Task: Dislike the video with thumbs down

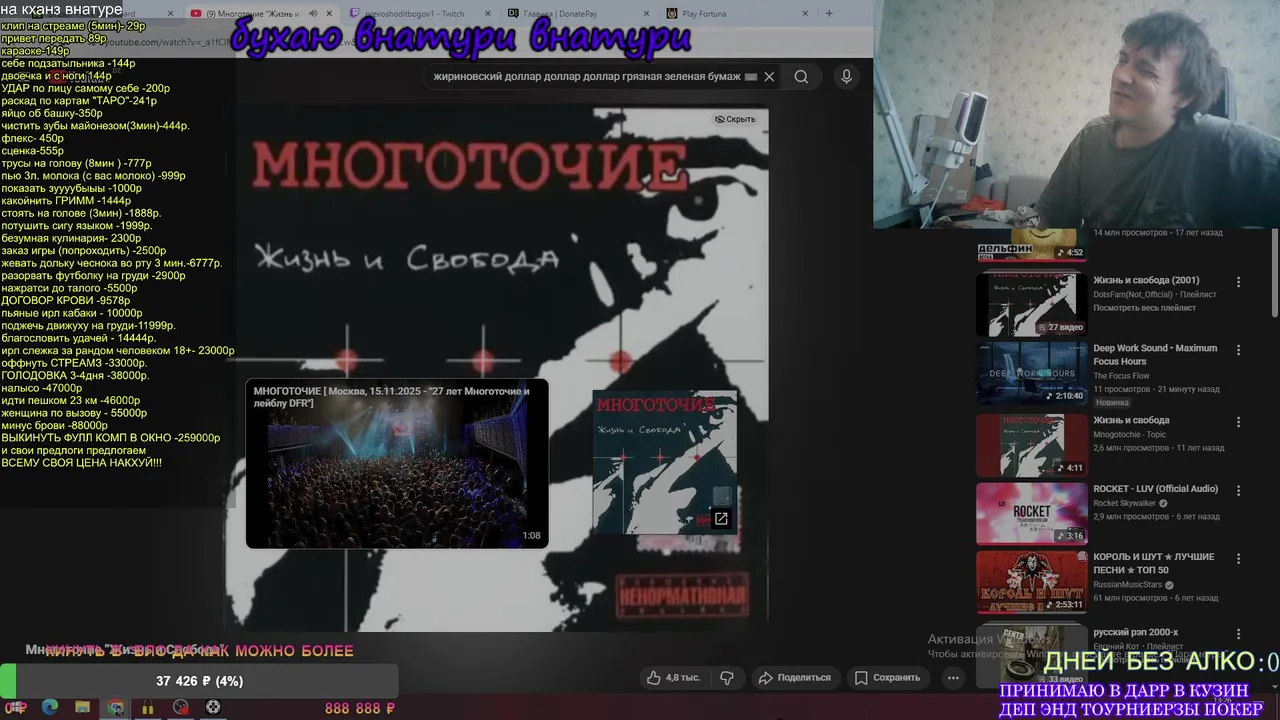Action: (x=727, y=677)
